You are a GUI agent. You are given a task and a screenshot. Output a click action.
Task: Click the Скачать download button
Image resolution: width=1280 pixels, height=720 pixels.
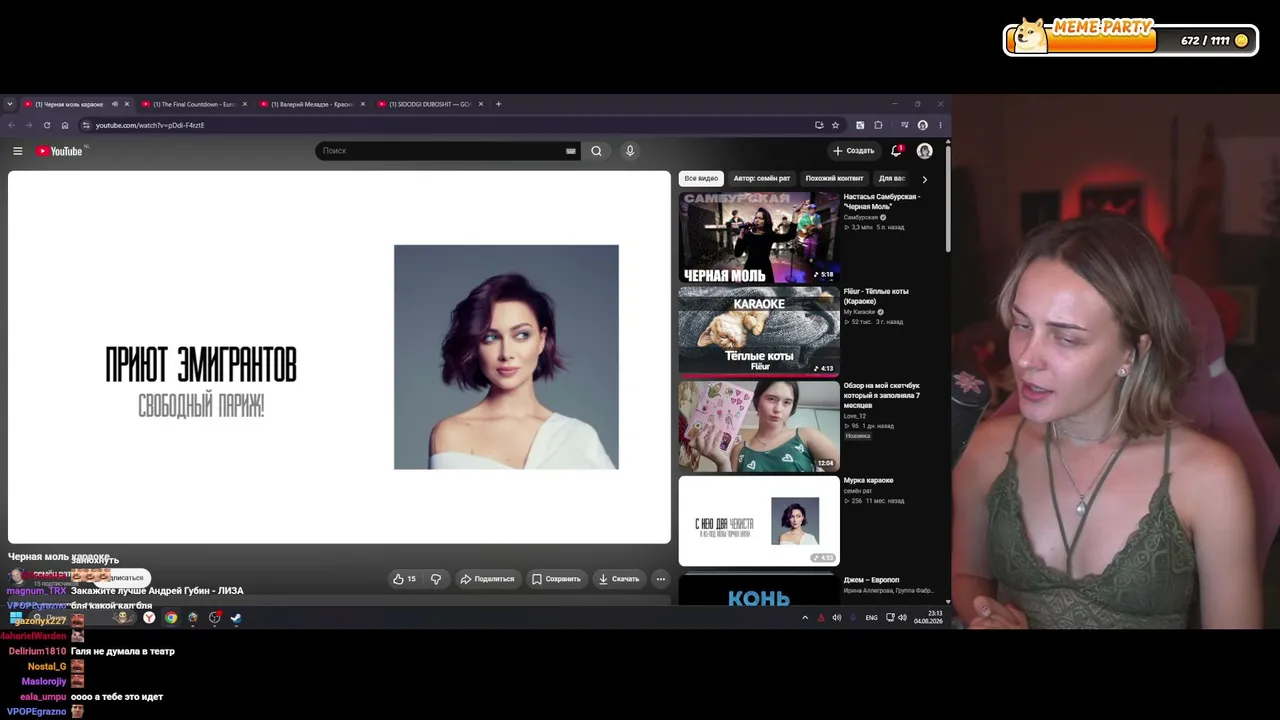tap(619, 579)
